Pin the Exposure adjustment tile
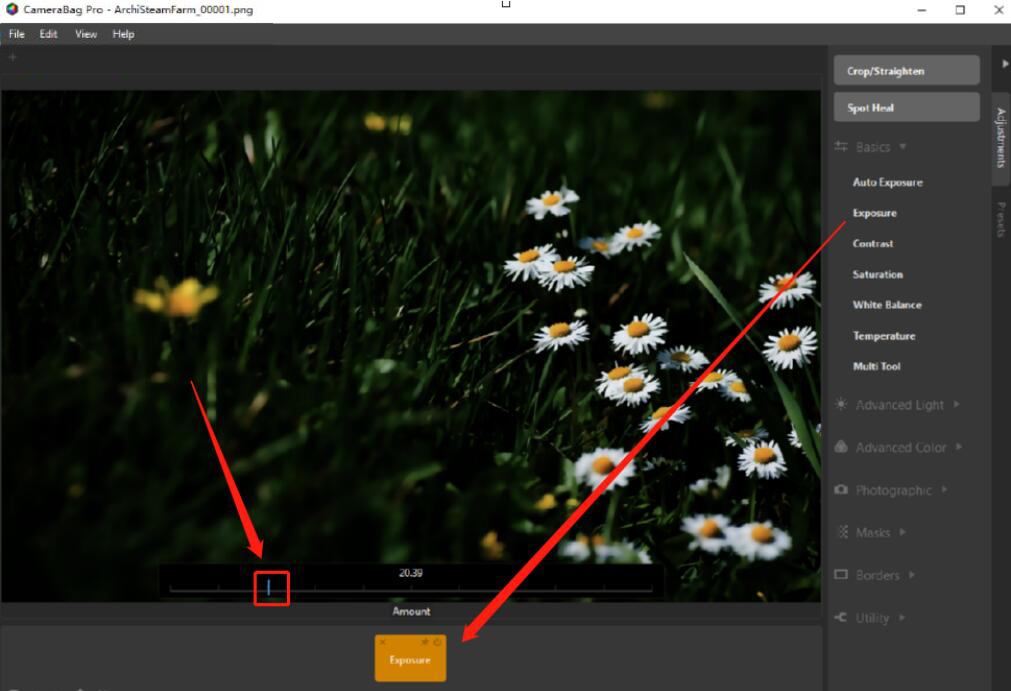This screenshot has width=1011, height=691. (x=425, y=642)
